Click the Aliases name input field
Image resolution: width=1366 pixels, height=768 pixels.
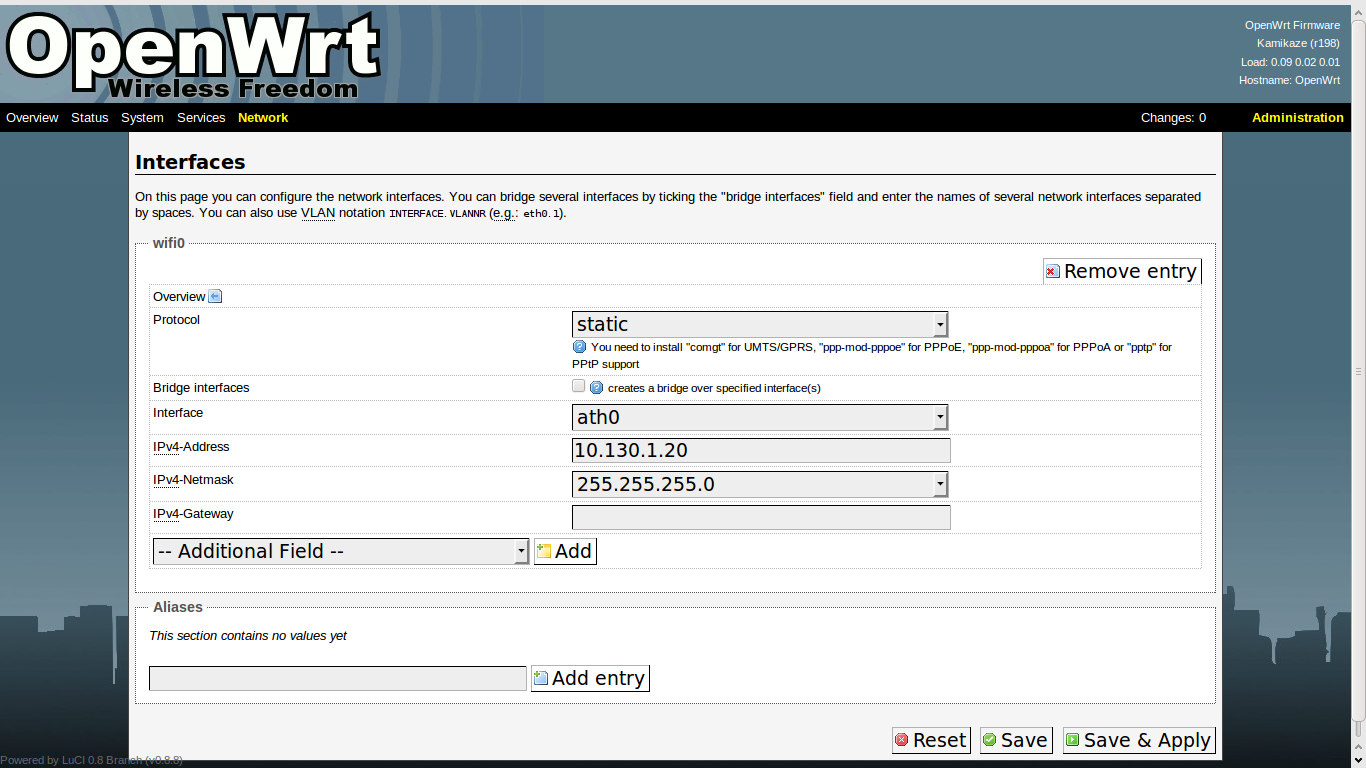(x=338, y=678)
